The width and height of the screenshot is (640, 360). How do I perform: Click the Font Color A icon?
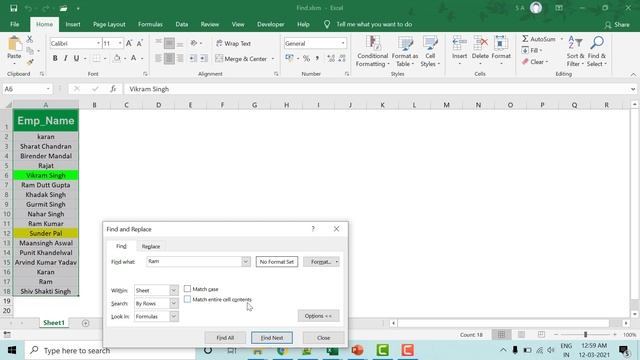click(x=133, y=58)
